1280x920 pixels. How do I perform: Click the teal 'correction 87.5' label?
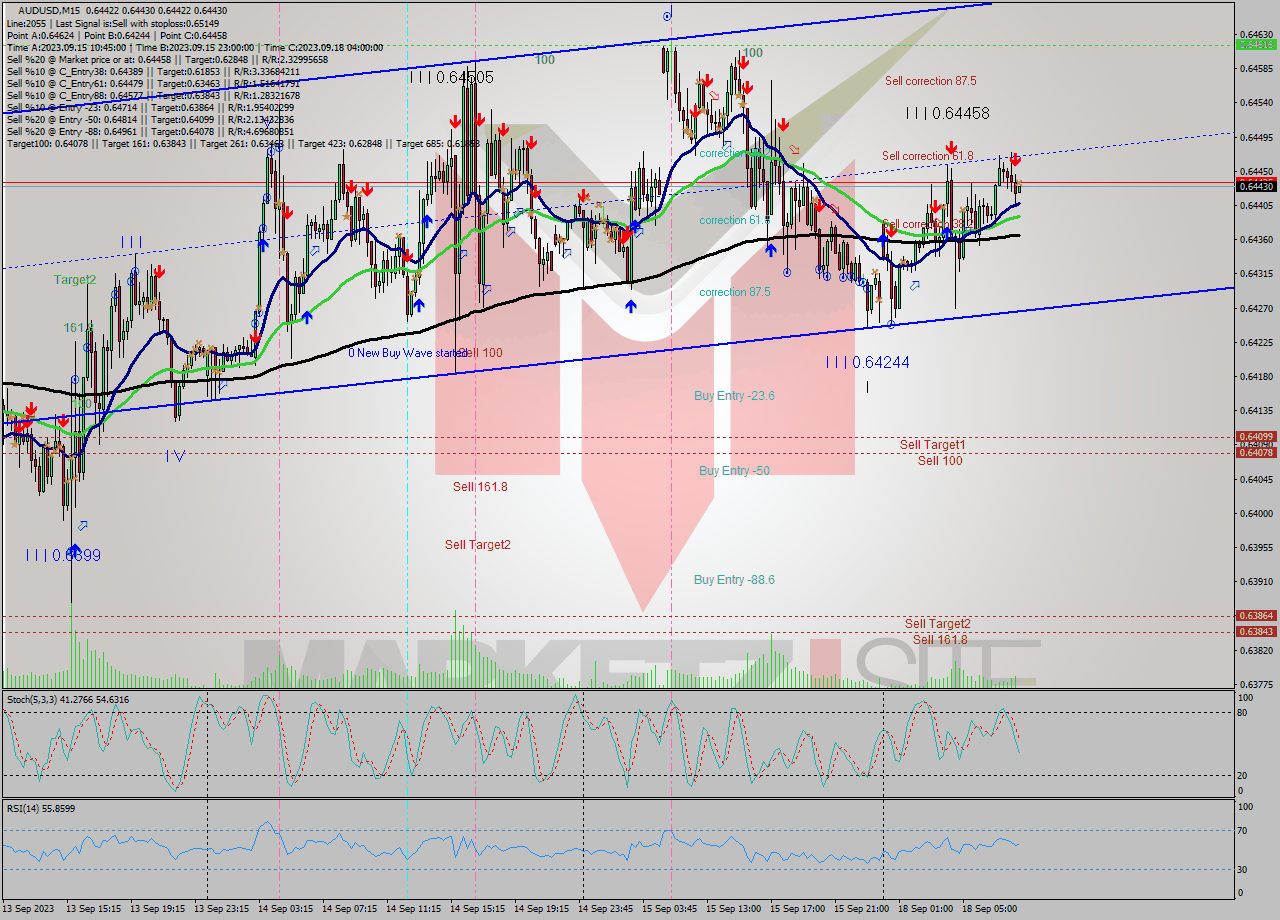point(734,292)
